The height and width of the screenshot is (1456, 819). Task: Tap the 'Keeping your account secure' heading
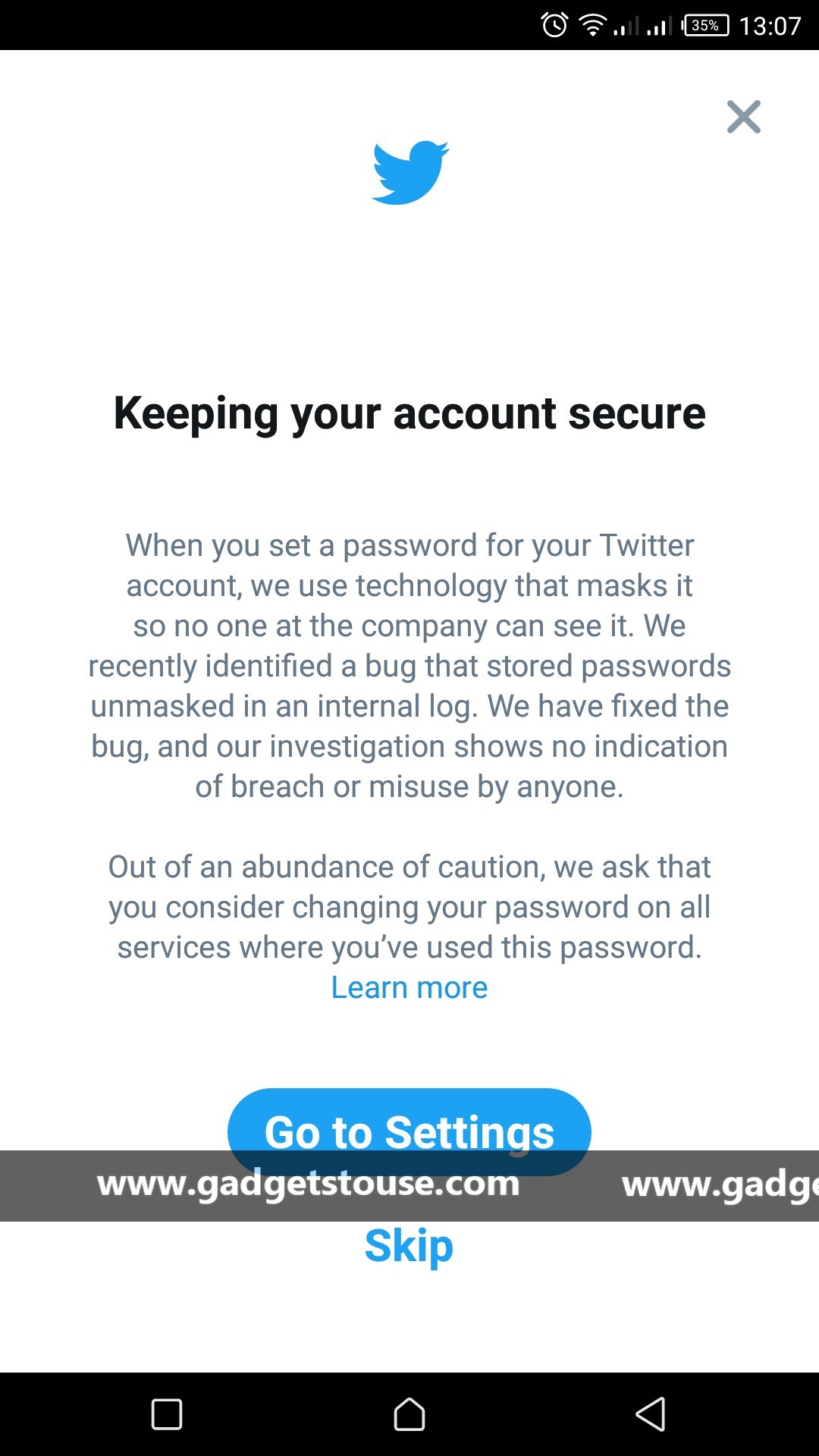pyautogui.click(x=409, y=414)
